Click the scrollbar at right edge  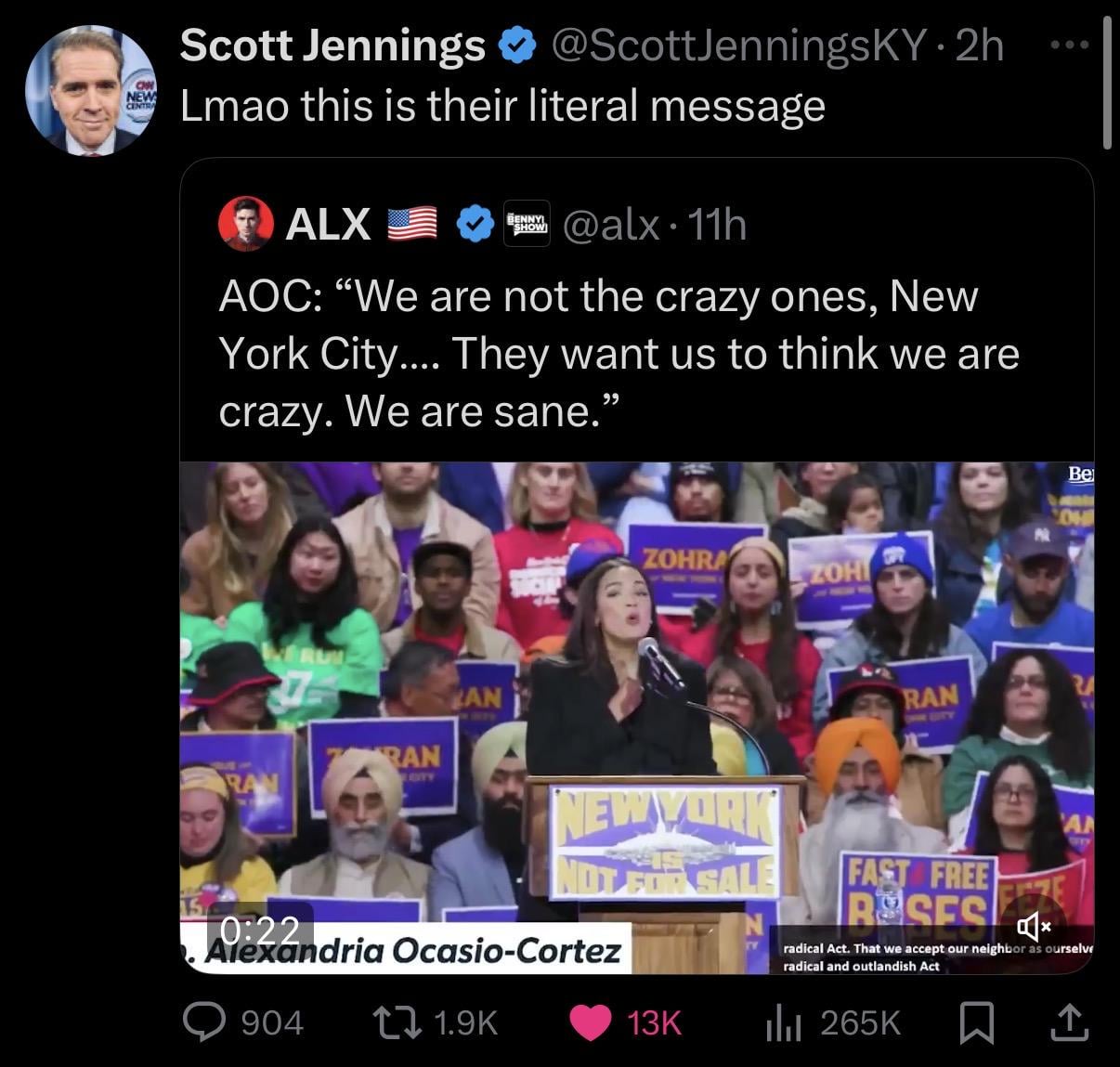1106,85
